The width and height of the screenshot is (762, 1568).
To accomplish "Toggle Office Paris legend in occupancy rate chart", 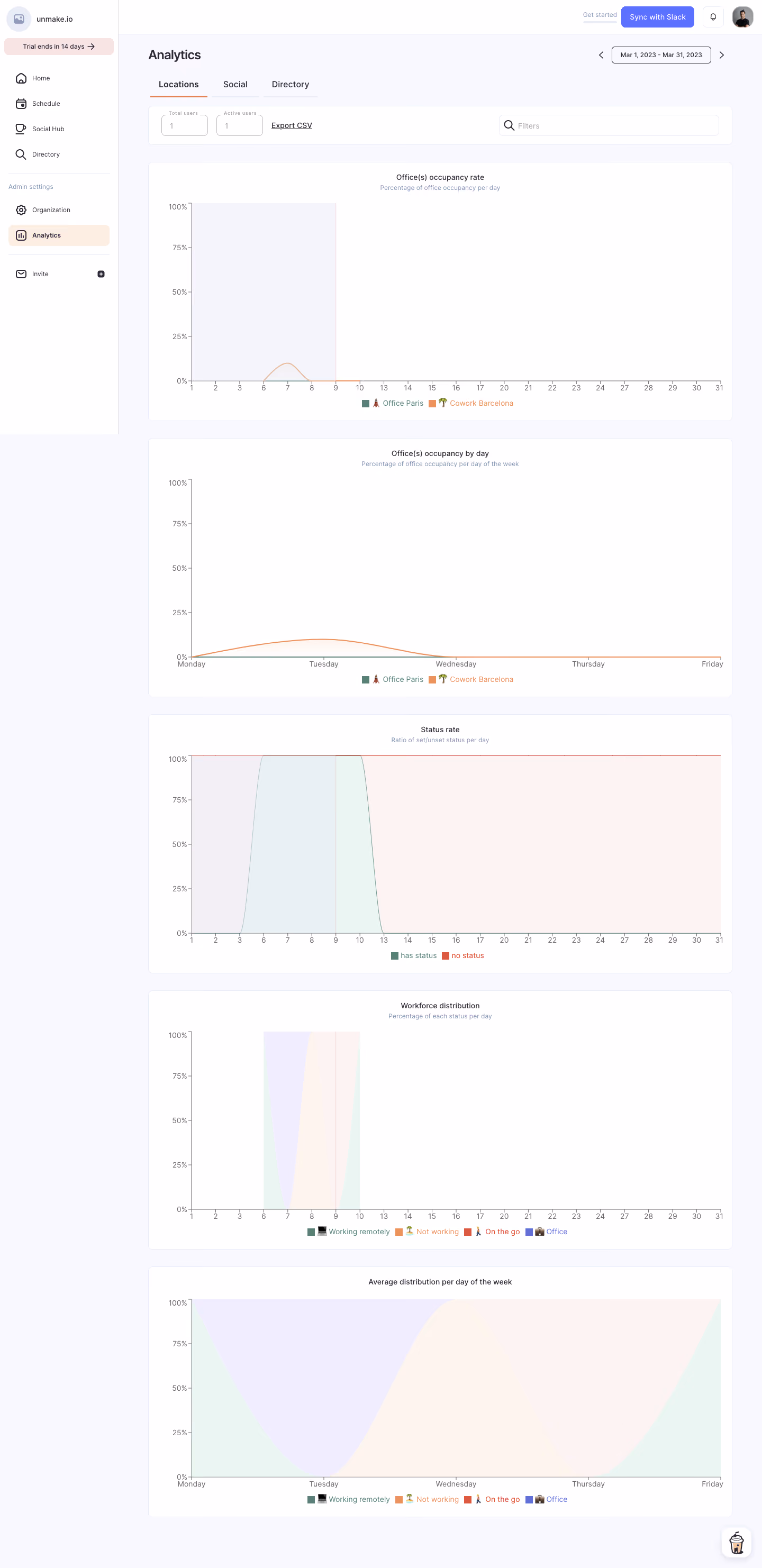I will 392,404.
